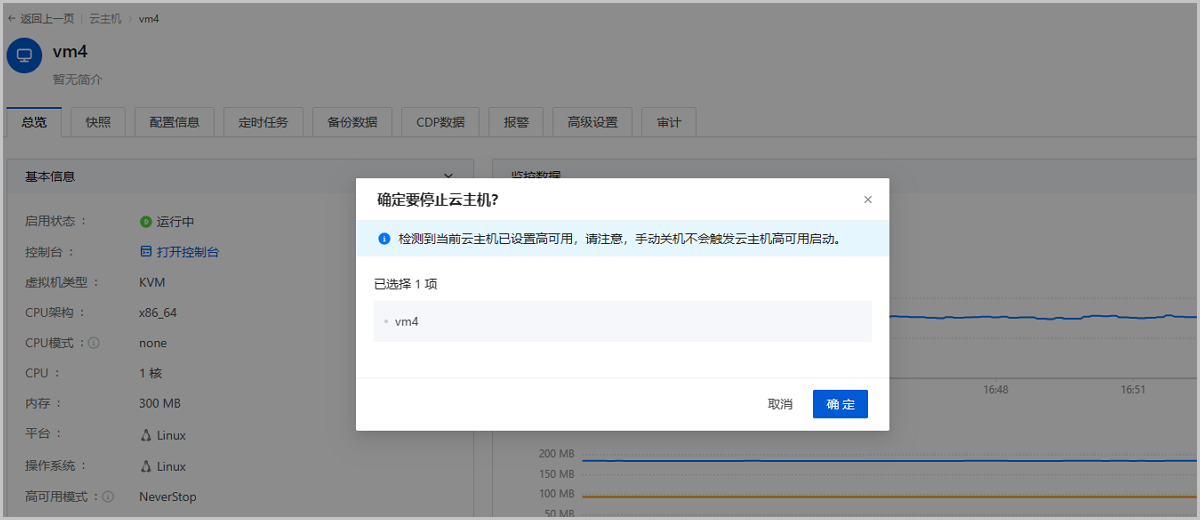This screenshot has width=1200, height=520.
Task: Click the green running status icon
Action: [x=145, y=222]
